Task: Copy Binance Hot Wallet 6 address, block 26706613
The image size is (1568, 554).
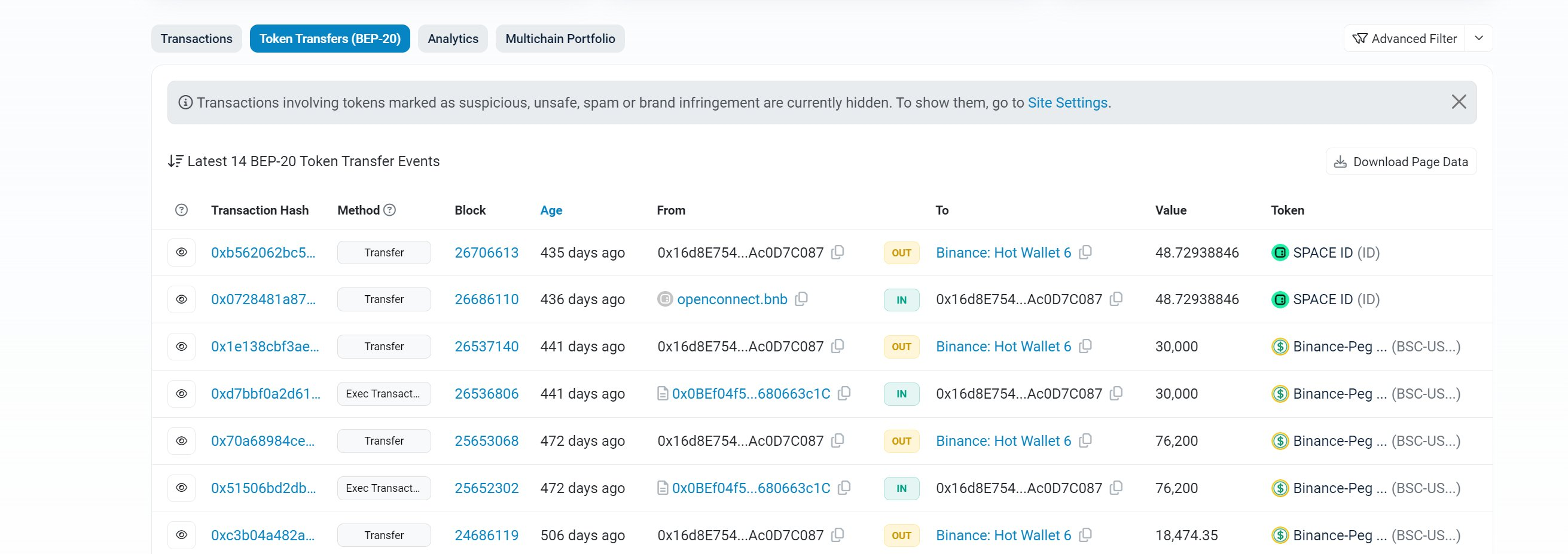Action: (x=1085, y=252)
